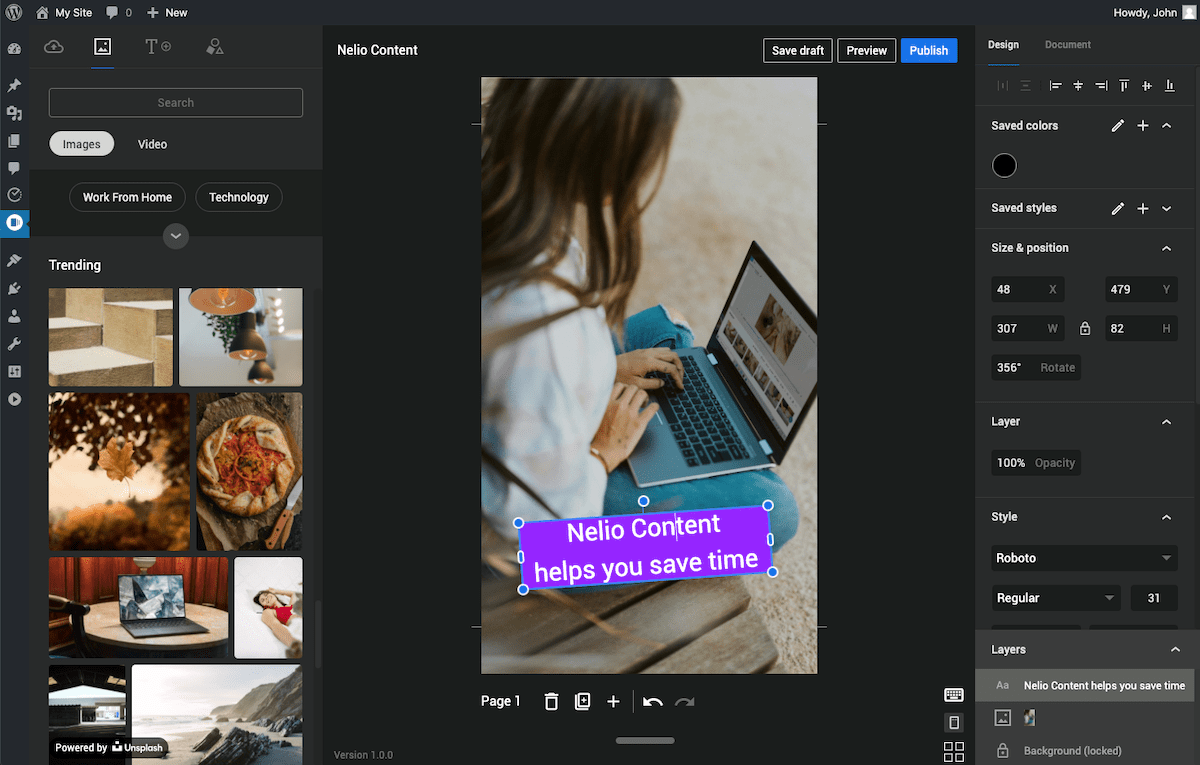Open the graphics/shapes panel

214,46
